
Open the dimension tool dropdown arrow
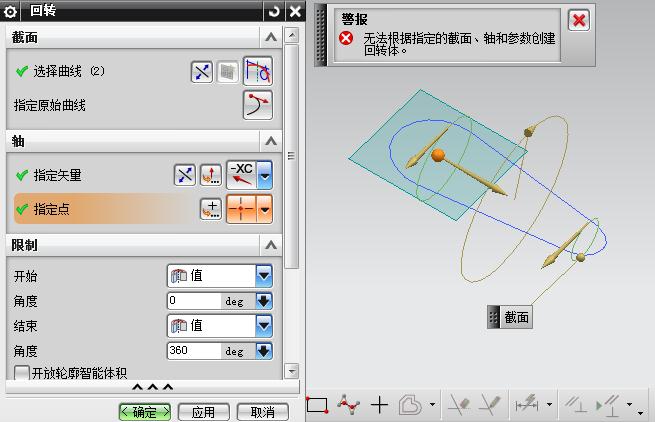[549, 404]
